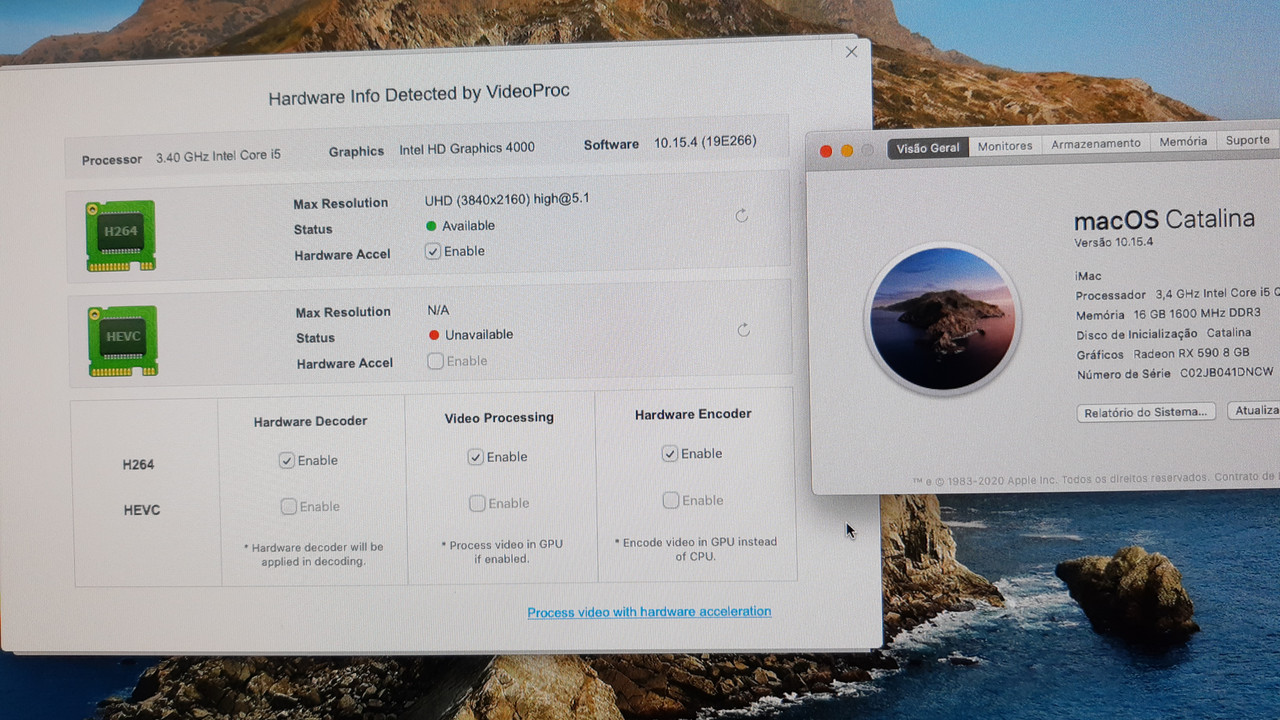
Task: Click the Disco de Inicialização Catalina text
Action: 1164,334
